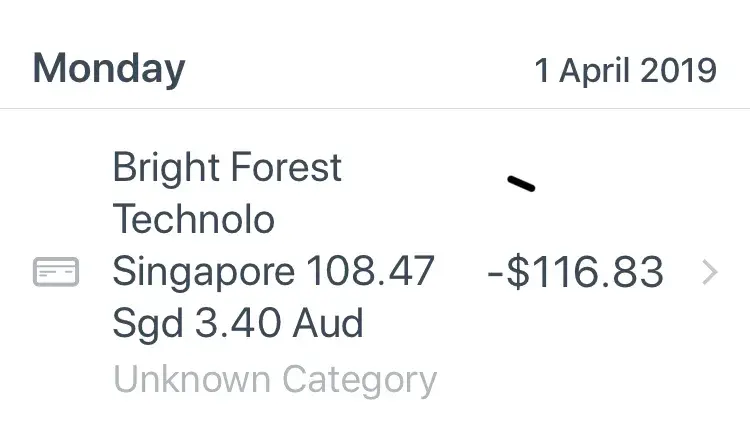Tap the word Bright in the merchant name
This screenshot has height=445, width=750.
coord(164,167)
